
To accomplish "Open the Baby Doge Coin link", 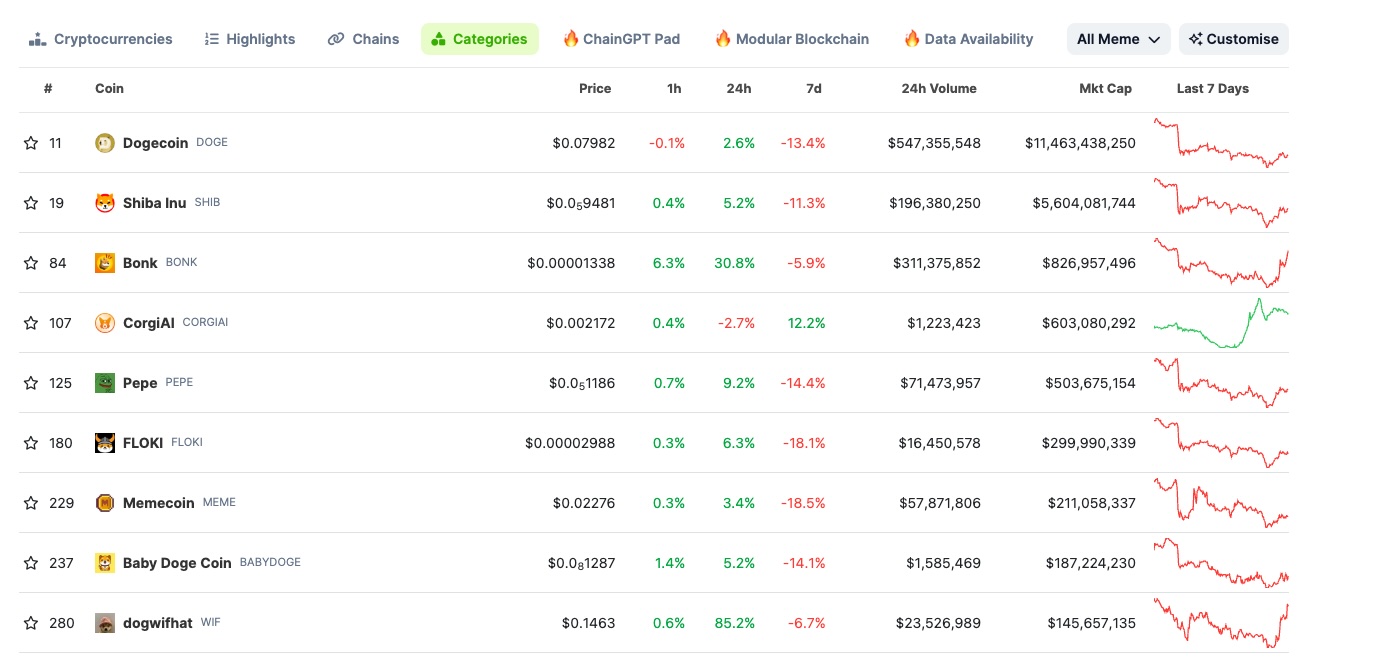I will coord(177,563).
